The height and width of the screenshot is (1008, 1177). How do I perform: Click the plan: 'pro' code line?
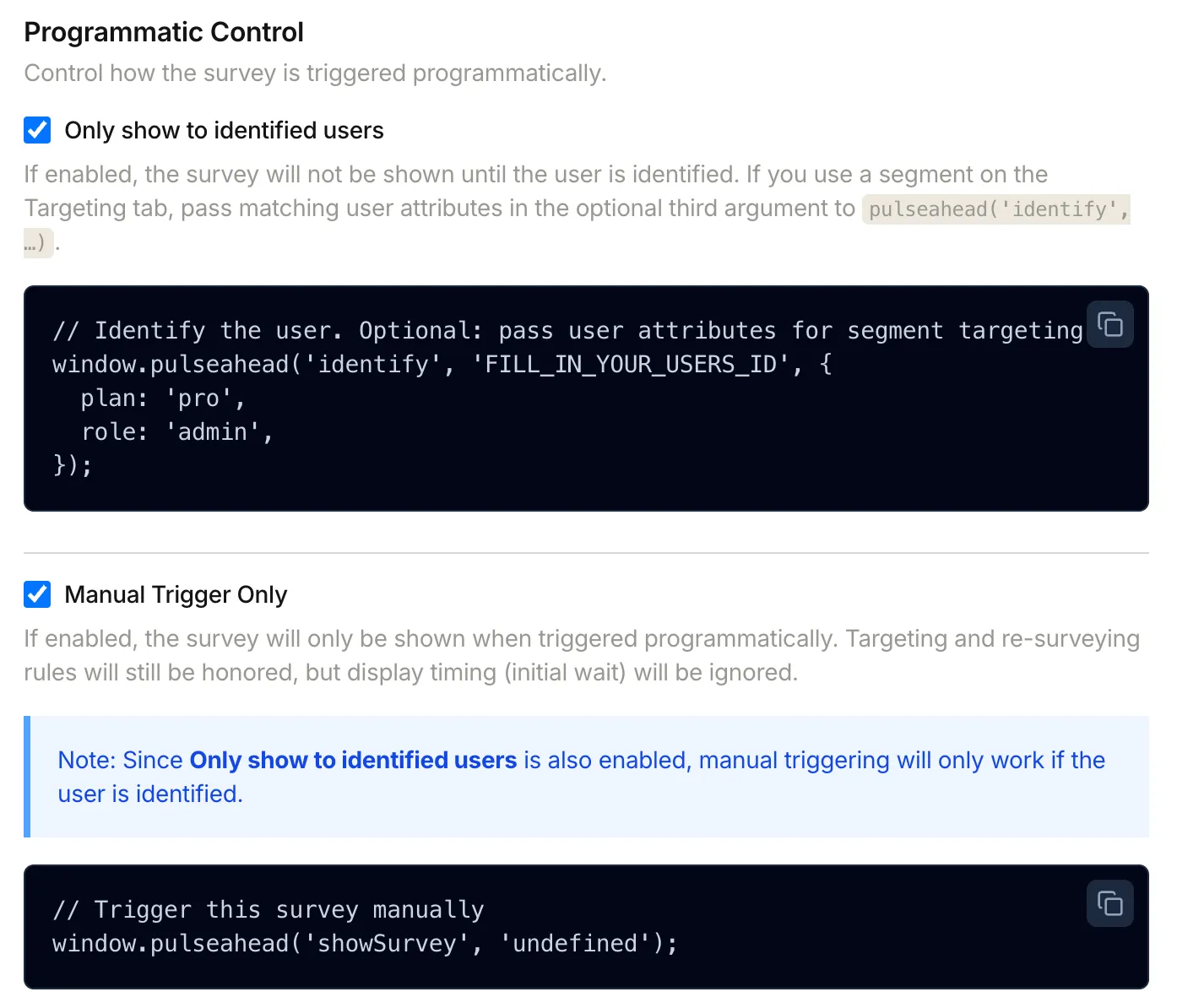pos(162,398)
